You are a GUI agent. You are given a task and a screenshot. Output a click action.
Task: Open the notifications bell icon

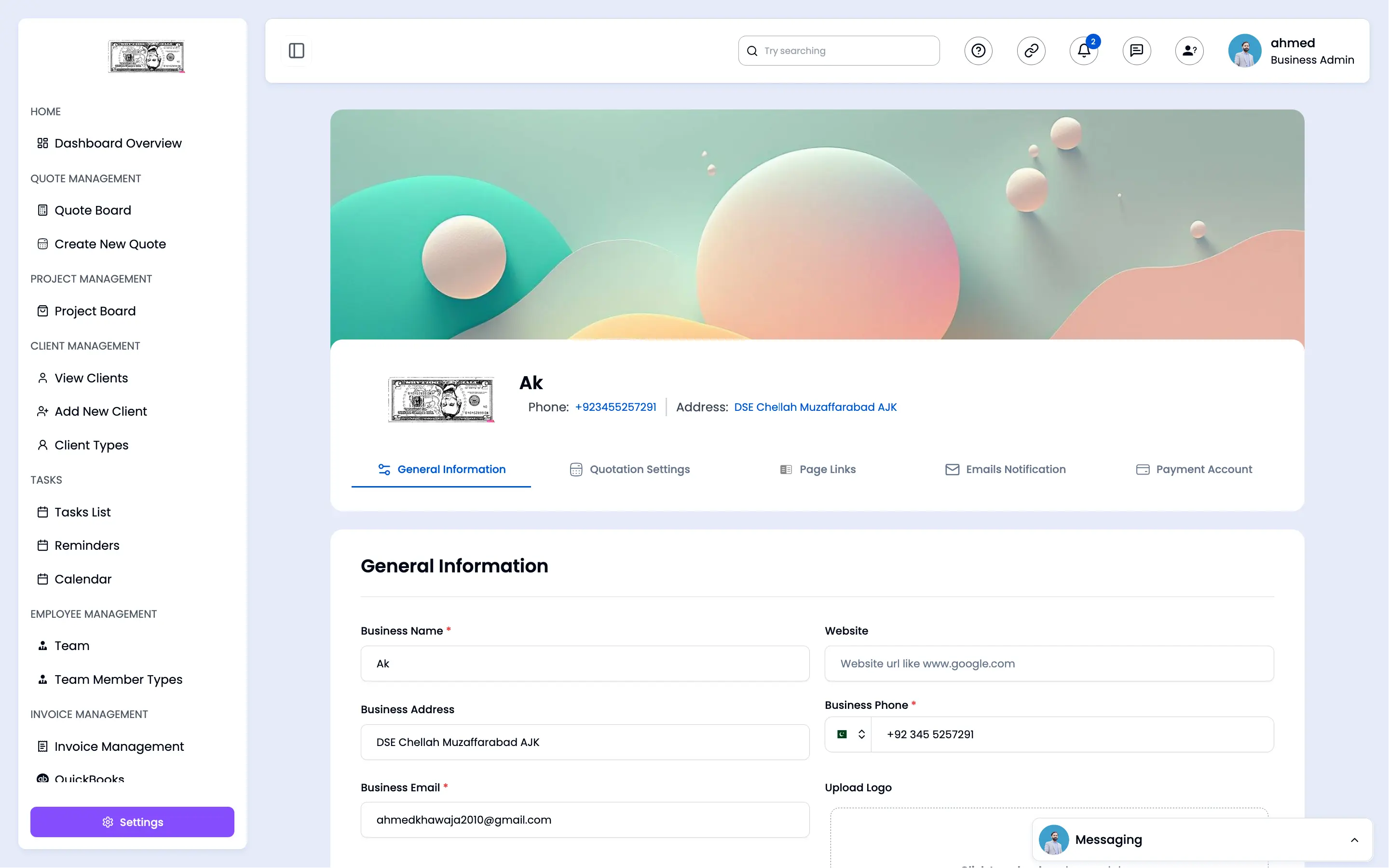point(1084,51)
